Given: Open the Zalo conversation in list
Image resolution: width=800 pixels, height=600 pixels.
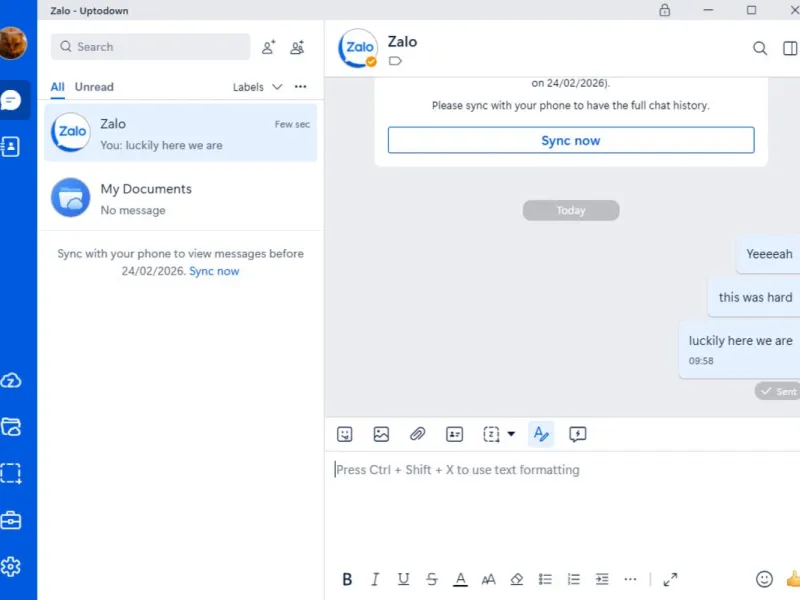Looking at the screenshot, I should point(181,133).
